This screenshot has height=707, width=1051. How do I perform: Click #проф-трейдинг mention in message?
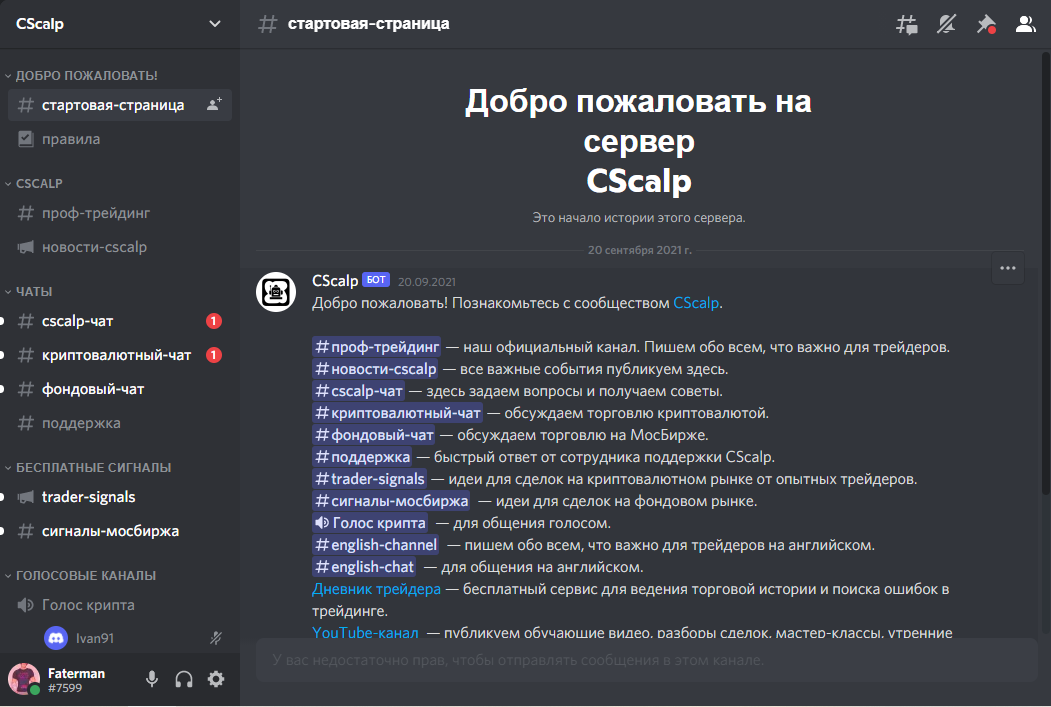click(377, 346)
